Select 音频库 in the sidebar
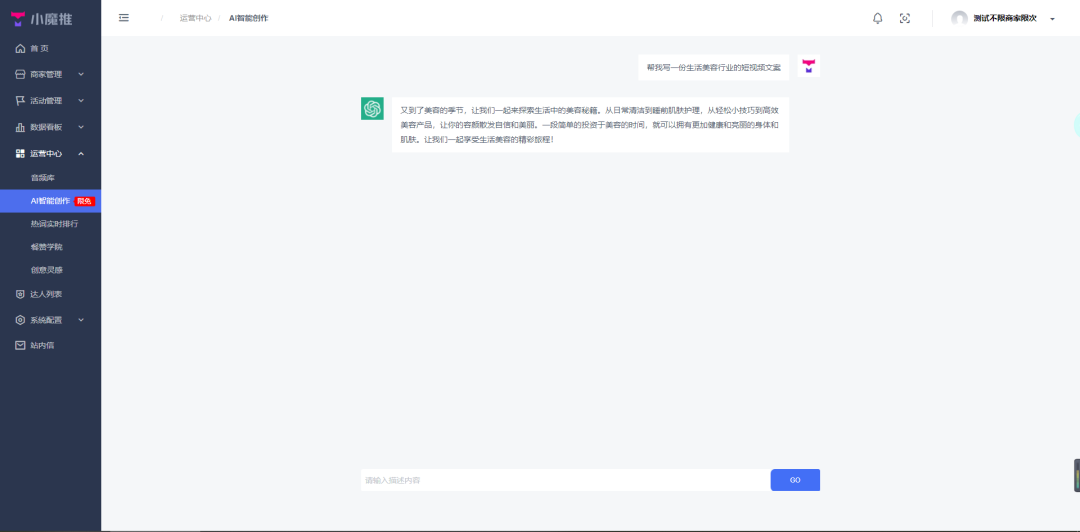The width and height of the screenshot is (1080, 532). (x=43, y=177)
